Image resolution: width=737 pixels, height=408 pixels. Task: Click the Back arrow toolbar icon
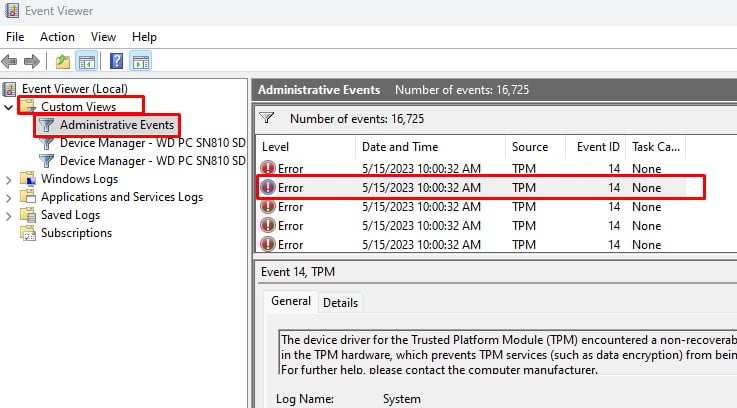pos(9,61)
